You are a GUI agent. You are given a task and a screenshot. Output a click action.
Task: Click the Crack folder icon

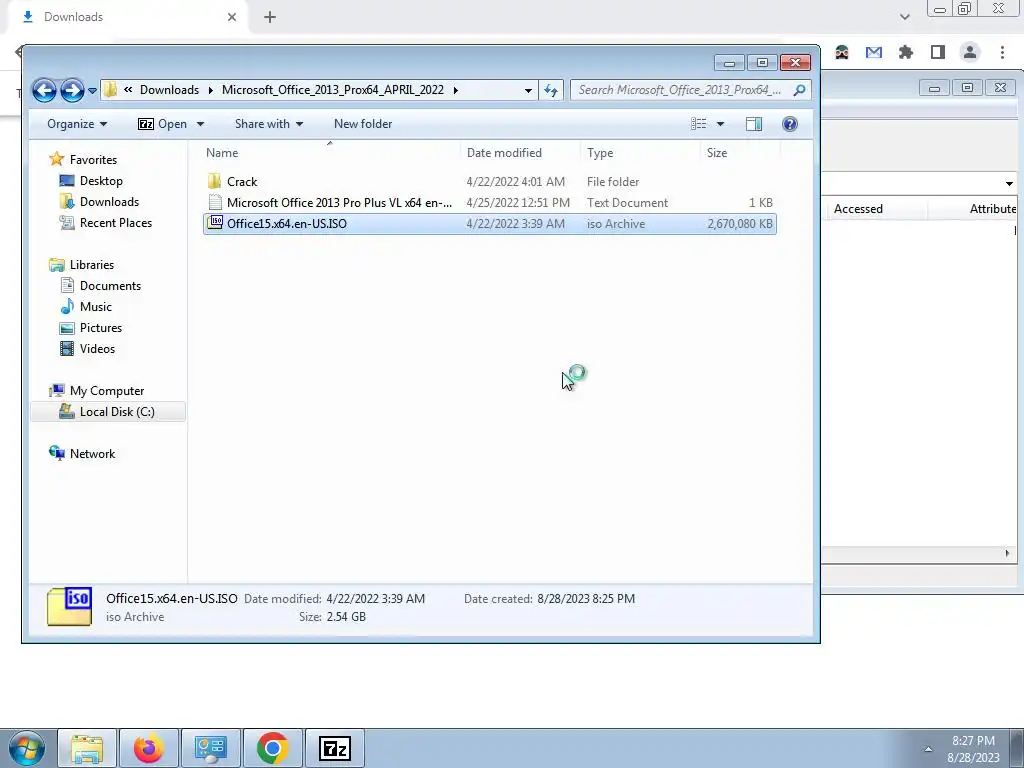[214, 182]
